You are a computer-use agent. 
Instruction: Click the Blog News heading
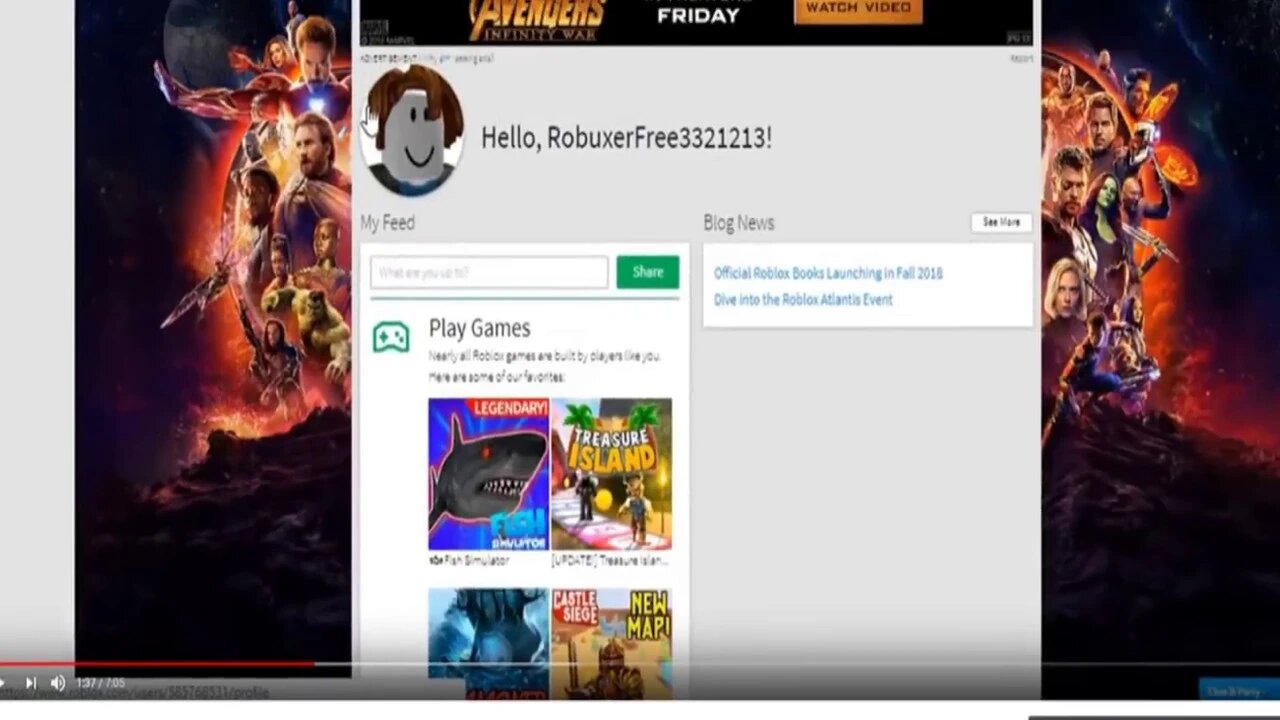738,223
